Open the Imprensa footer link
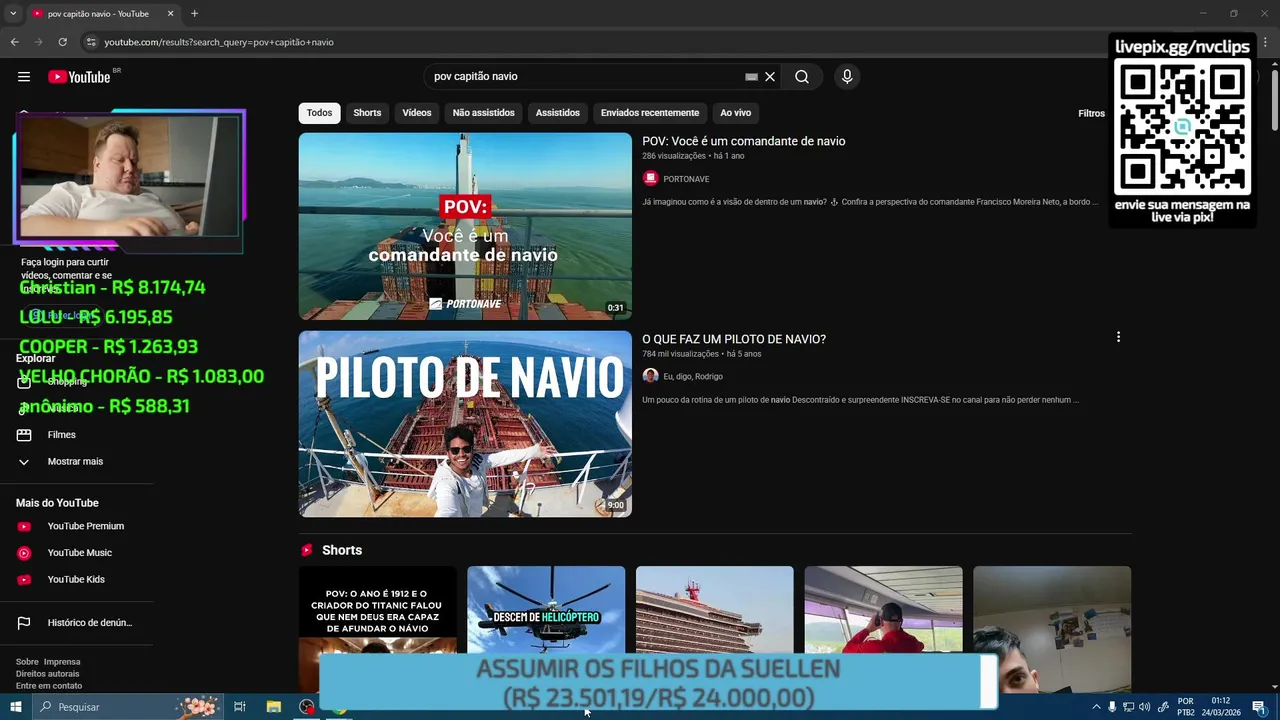Screen dimensions: 1280x720 pyautogui.click(x=62, y=662)
